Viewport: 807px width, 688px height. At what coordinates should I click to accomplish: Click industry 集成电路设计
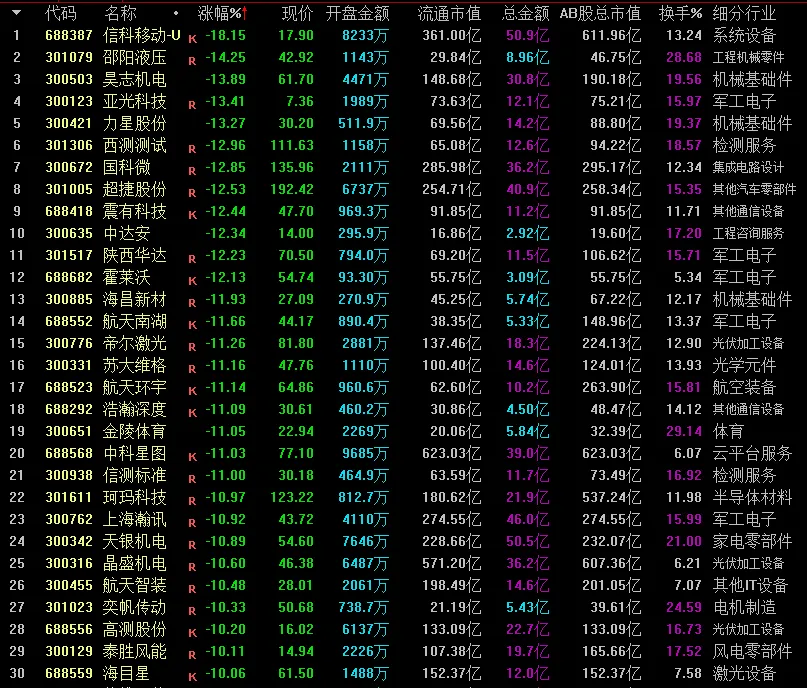click(748, 167)
